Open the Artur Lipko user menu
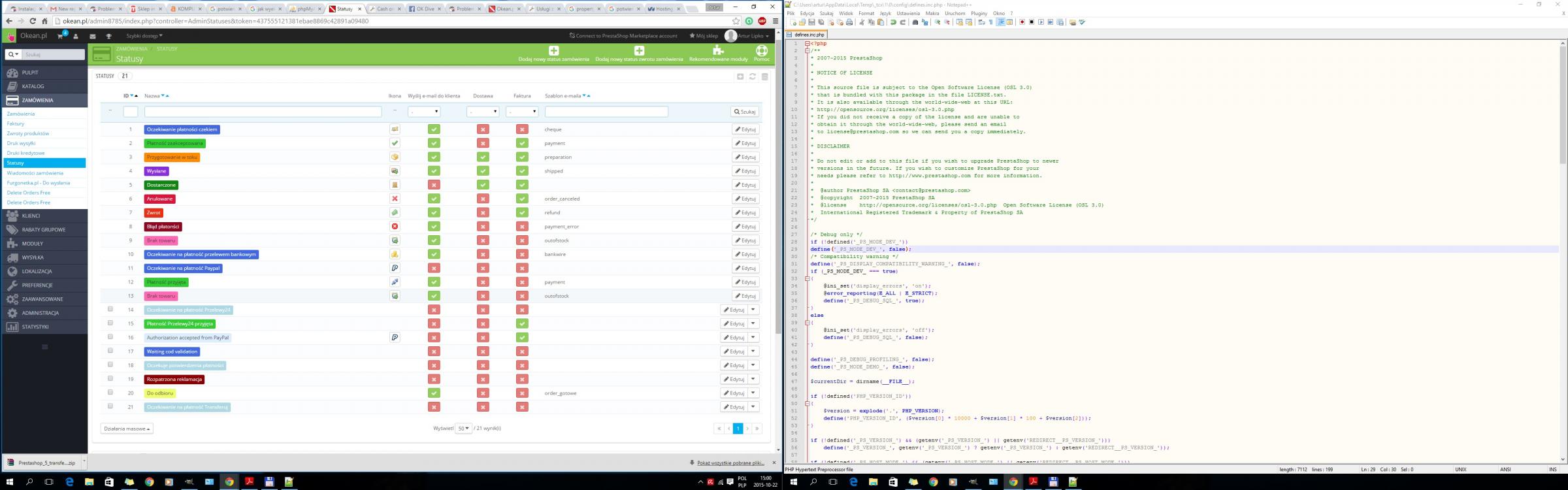This screenshot has width=1568, height=490. (747, 36)
